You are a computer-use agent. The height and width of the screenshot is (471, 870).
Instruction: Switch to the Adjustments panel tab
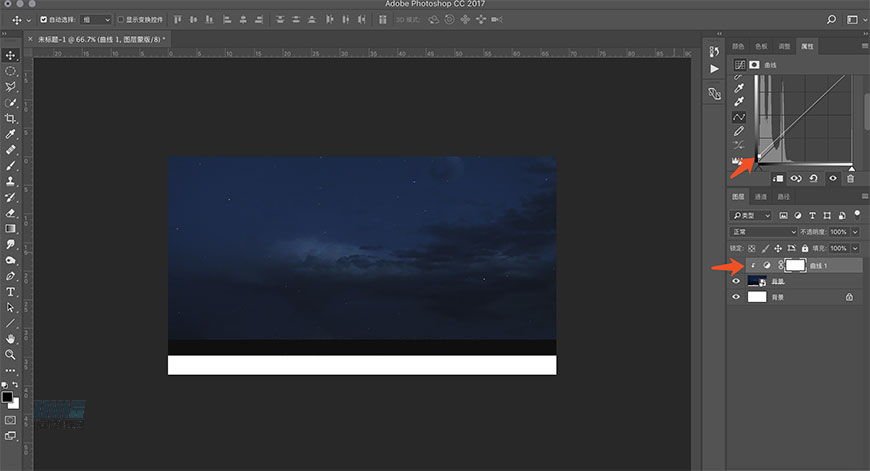tap(784, 47)
